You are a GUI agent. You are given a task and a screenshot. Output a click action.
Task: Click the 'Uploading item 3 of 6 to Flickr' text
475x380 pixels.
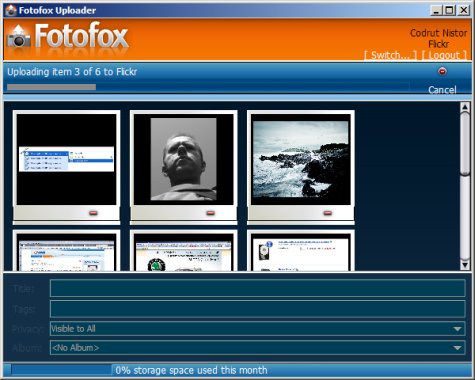tap(72, 72)
